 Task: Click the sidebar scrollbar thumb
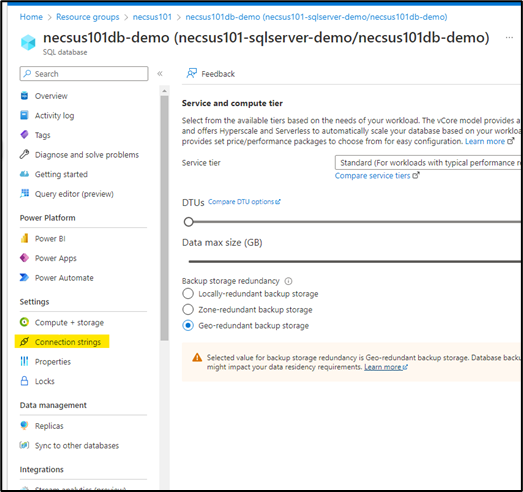(164, 218)
